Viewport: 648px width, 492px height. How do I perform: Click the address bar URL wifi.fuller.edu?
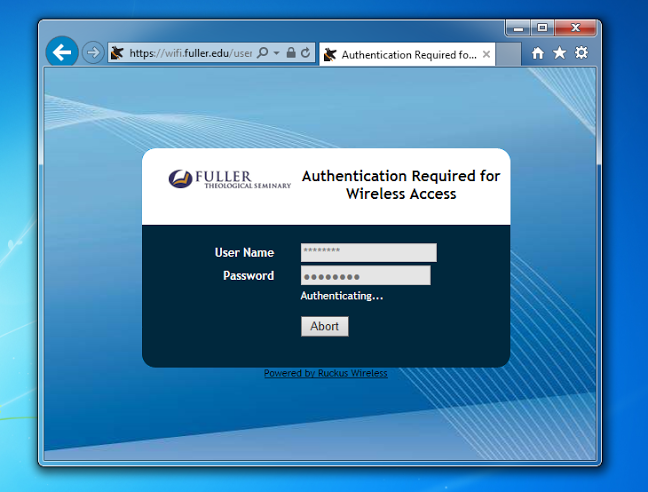191,53
